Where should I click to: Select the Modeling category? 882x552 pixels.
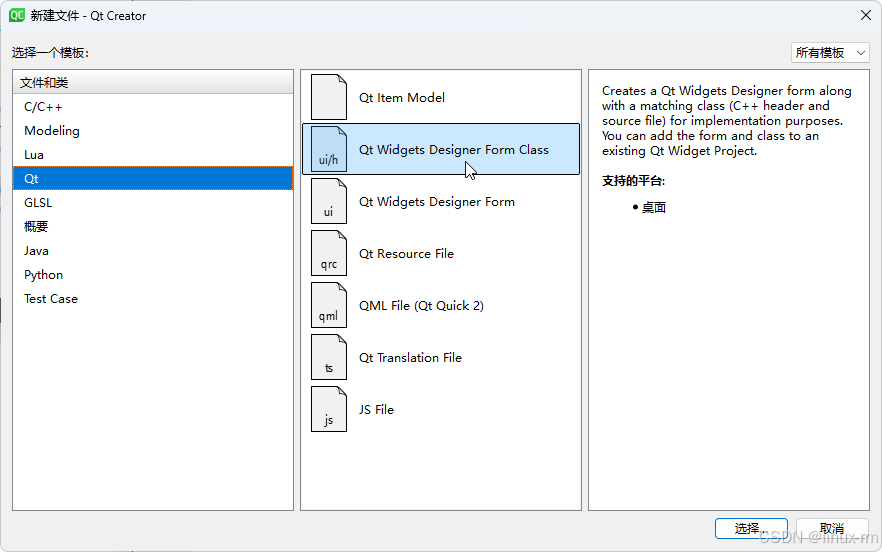(153, 131)
